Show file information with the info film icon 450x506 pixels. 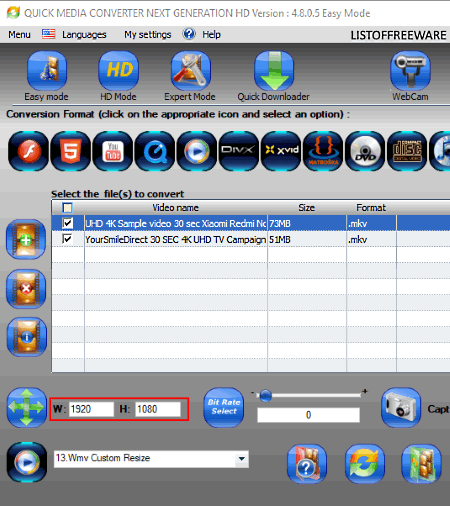(26, 337)
